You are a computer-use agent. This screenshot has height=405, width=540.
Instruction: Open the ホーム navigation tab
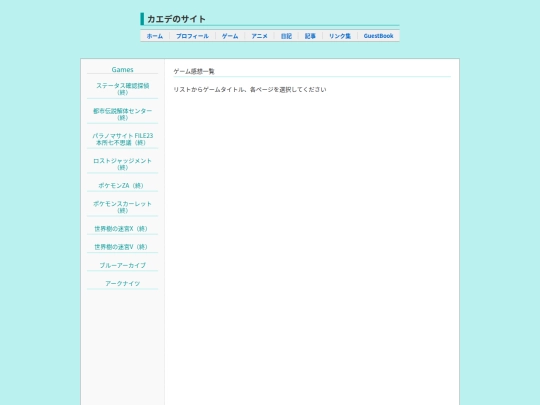pyautogui.click(x=155, y=36)
